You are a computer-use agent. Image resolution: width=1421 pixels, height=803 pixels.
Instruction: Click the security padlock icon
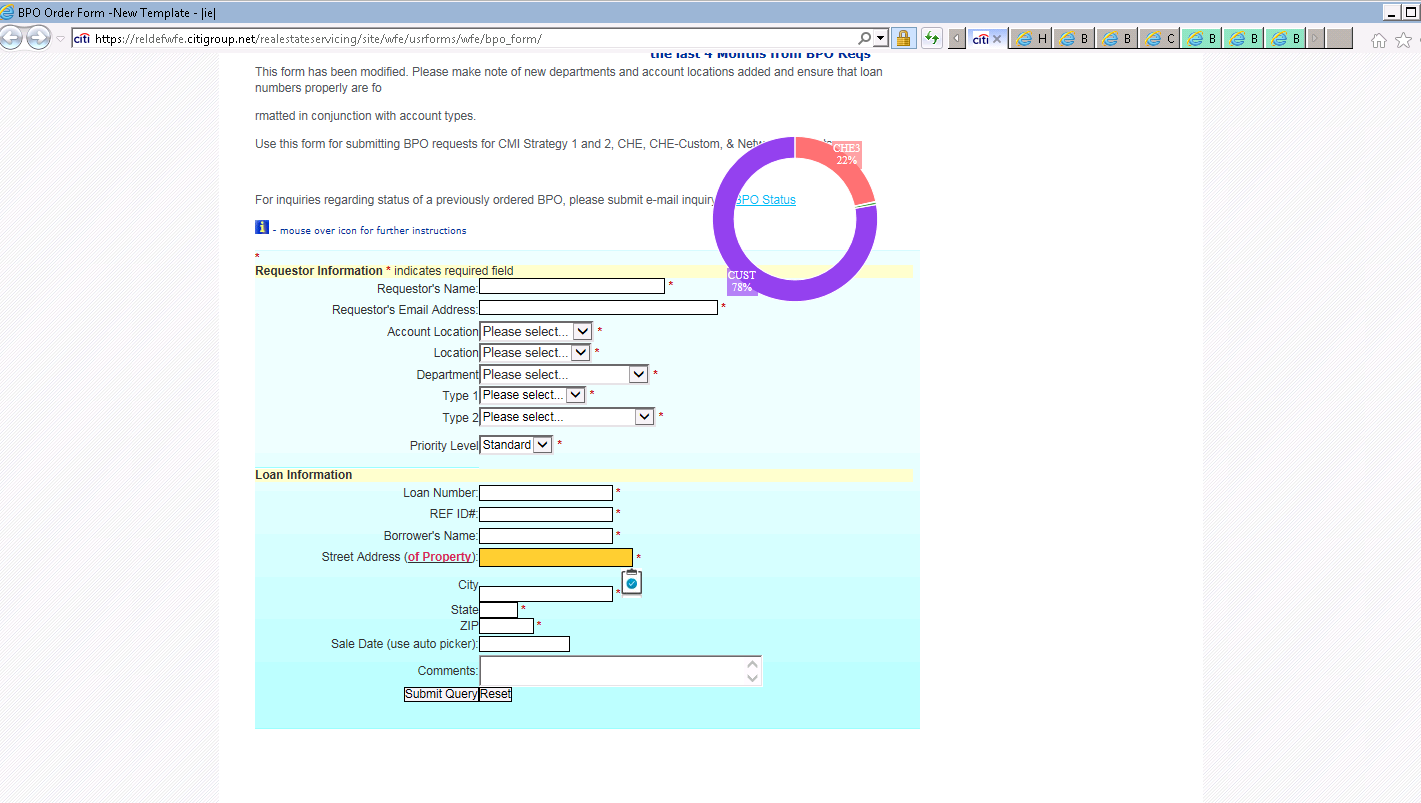[903, 38]
